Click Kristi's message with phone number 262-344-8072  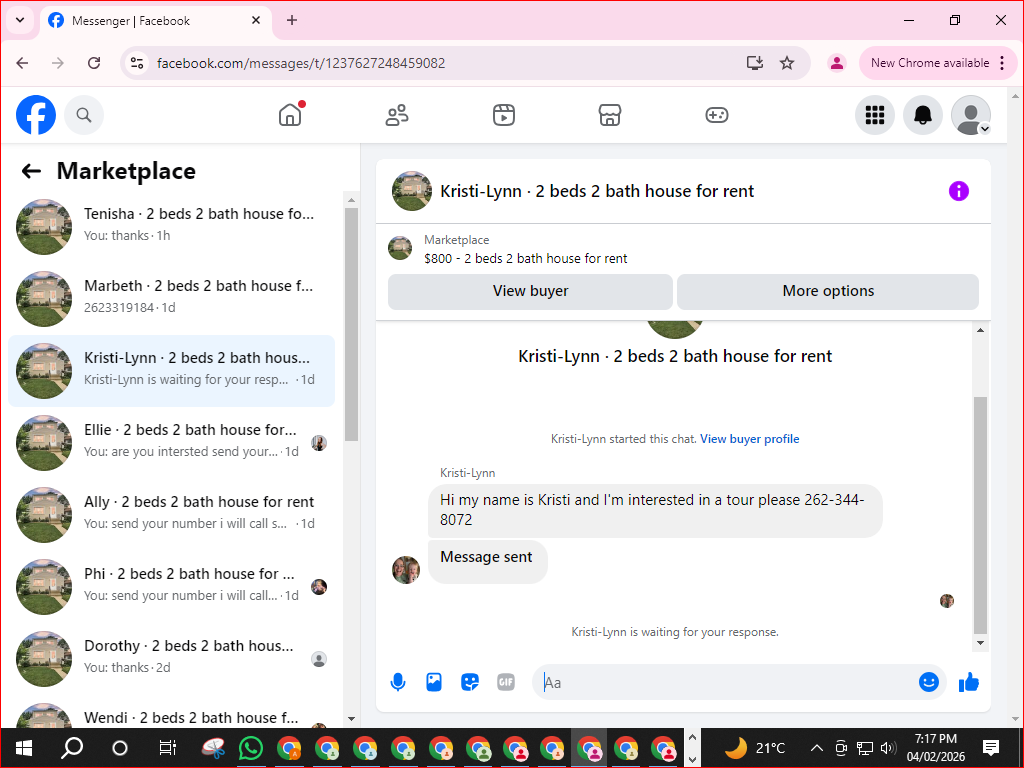click(x=655, y=510)
